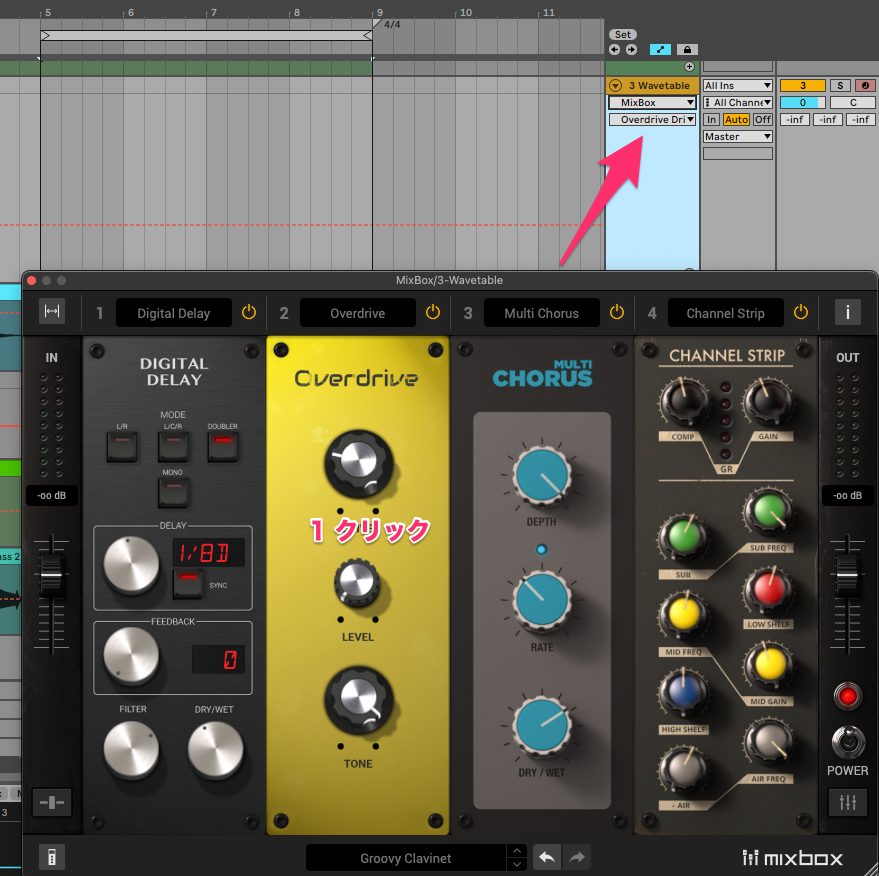Click the Auto monitor button
The width and height of the screenshot is (879, 876).
736,120
